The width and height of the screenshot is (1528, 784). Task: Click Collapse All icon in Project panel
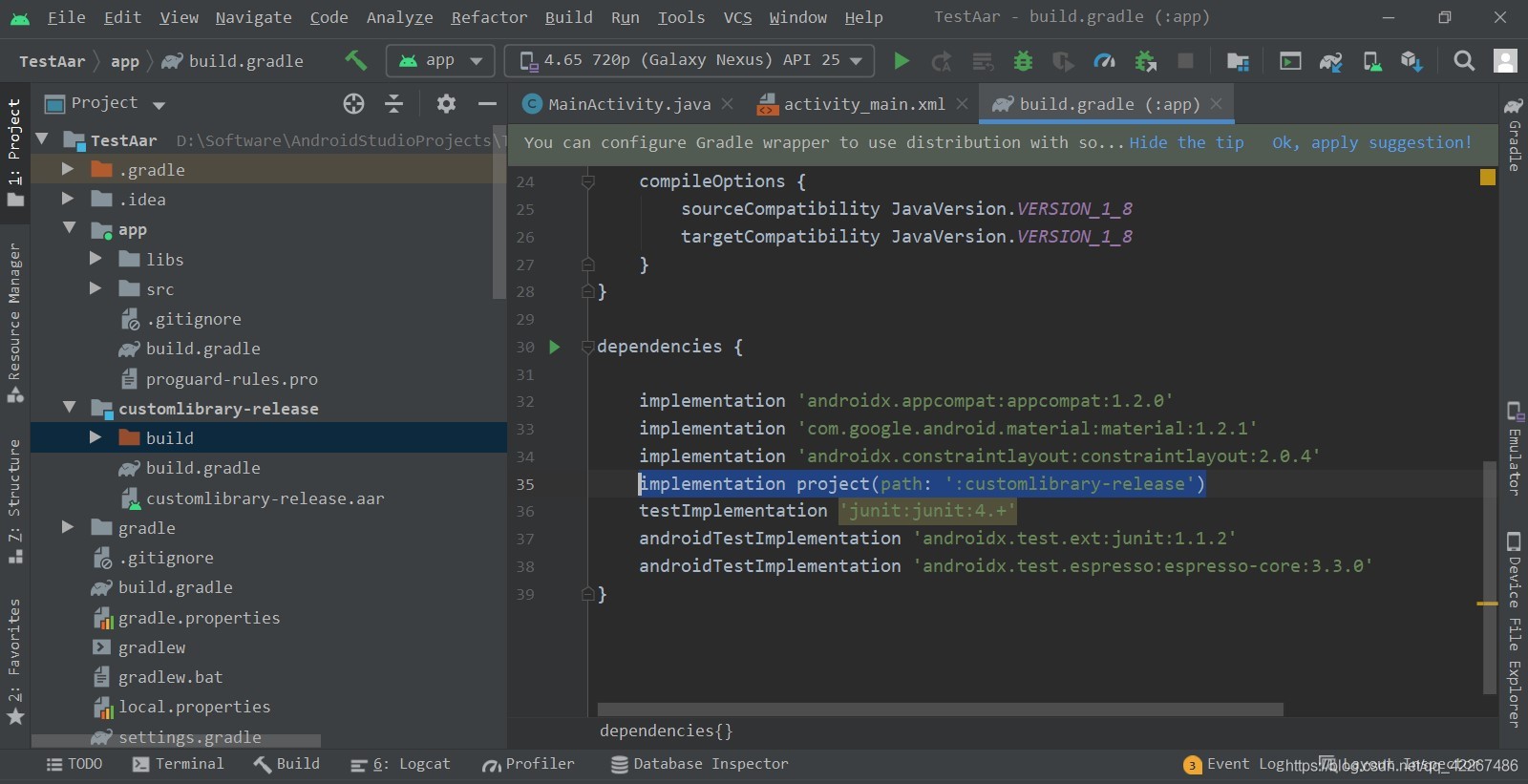[x=393, y=103]
